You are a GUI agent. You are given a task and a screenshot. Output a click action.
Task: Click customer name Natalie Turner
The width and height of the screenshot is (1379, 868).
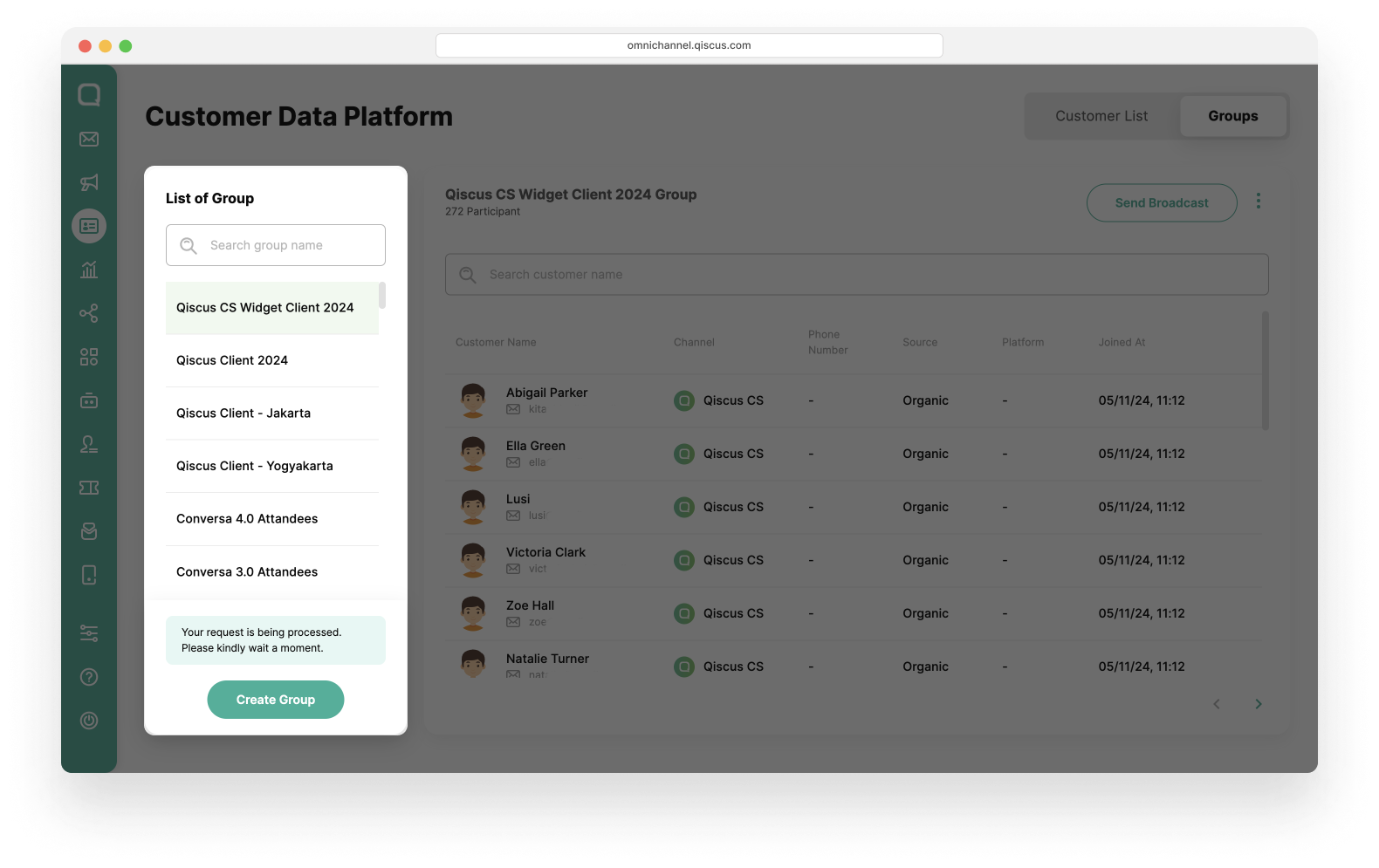(547, 659)
